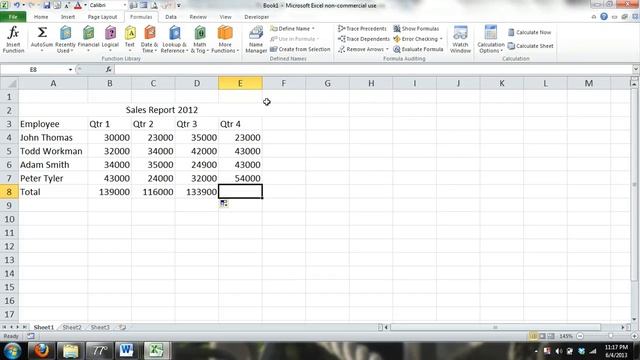Click the Calculate Sheet button
The height and width of the screenshot is (360, 640).
click(x=531, y=46)
